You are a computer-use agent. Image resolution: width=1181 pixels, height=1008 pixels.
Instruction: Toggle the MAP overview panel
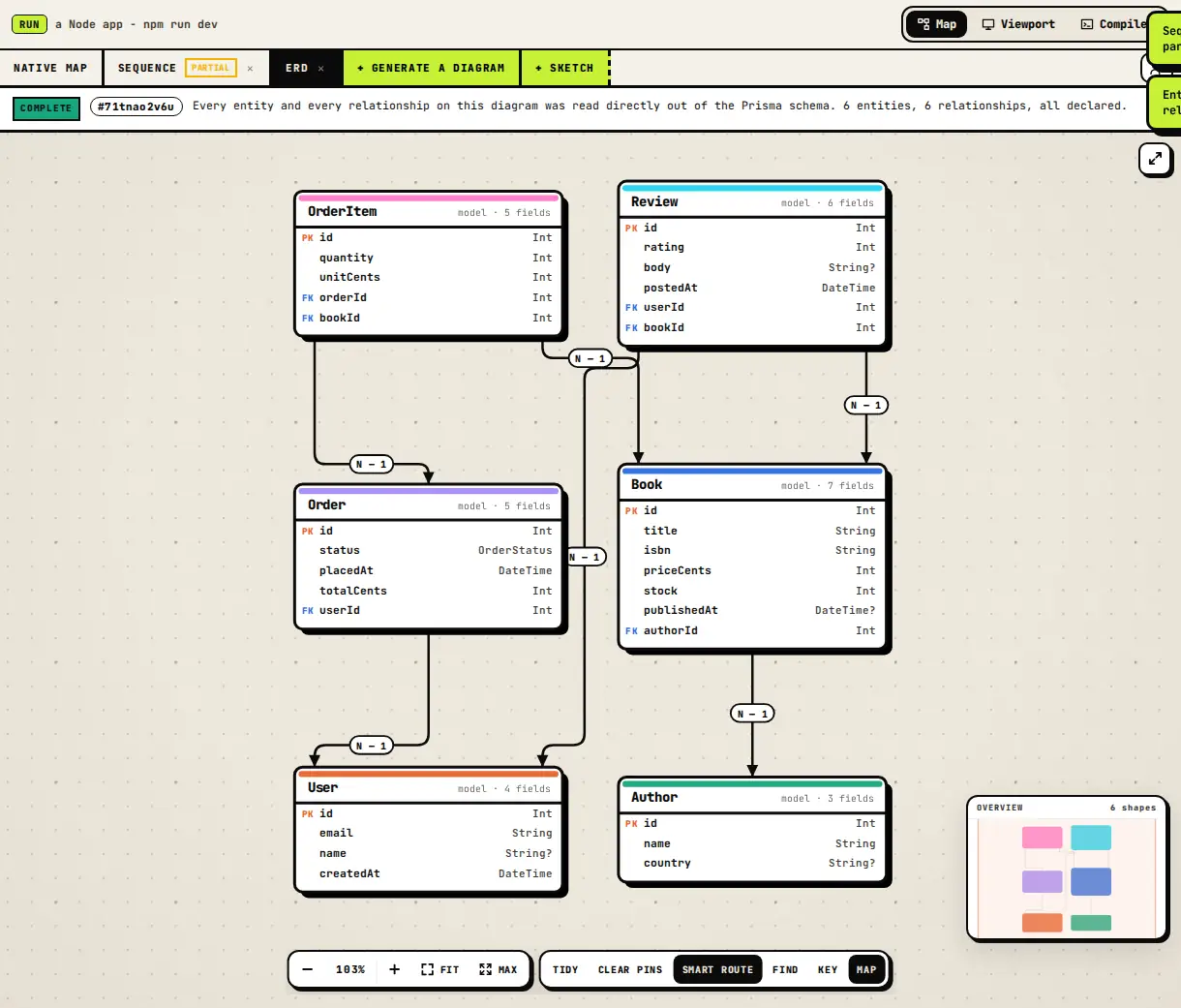point(866,969)
